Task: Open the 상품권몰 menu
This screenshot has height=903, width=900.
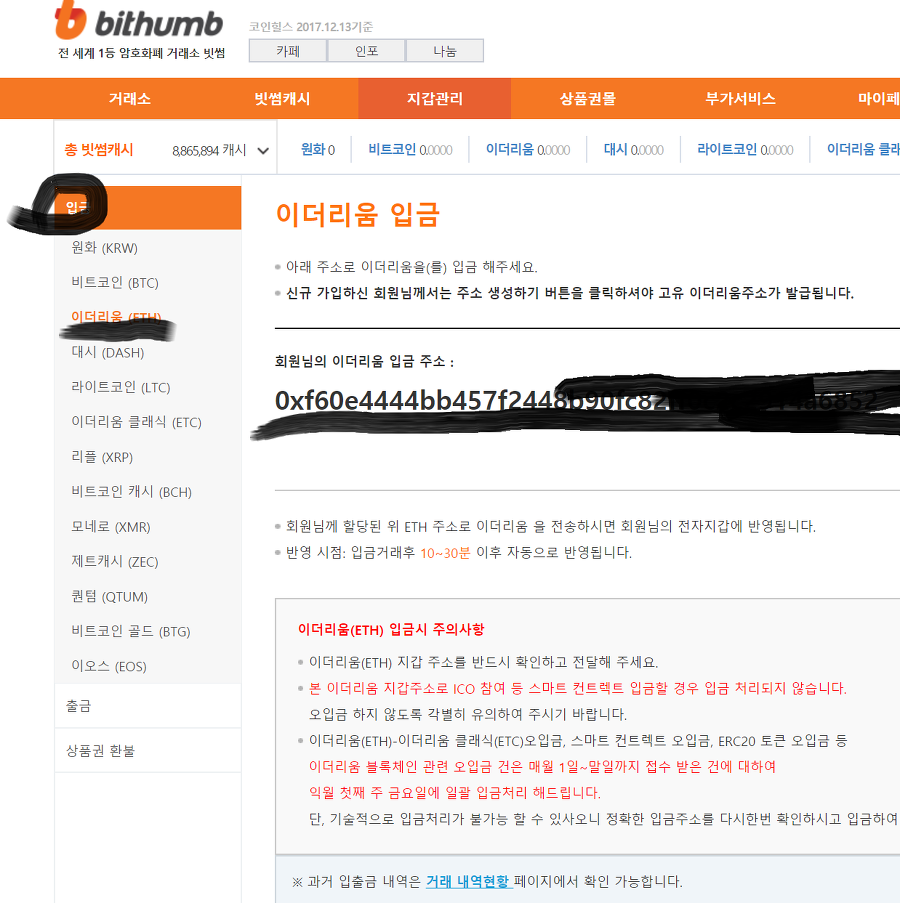Action: click(586, 98)
